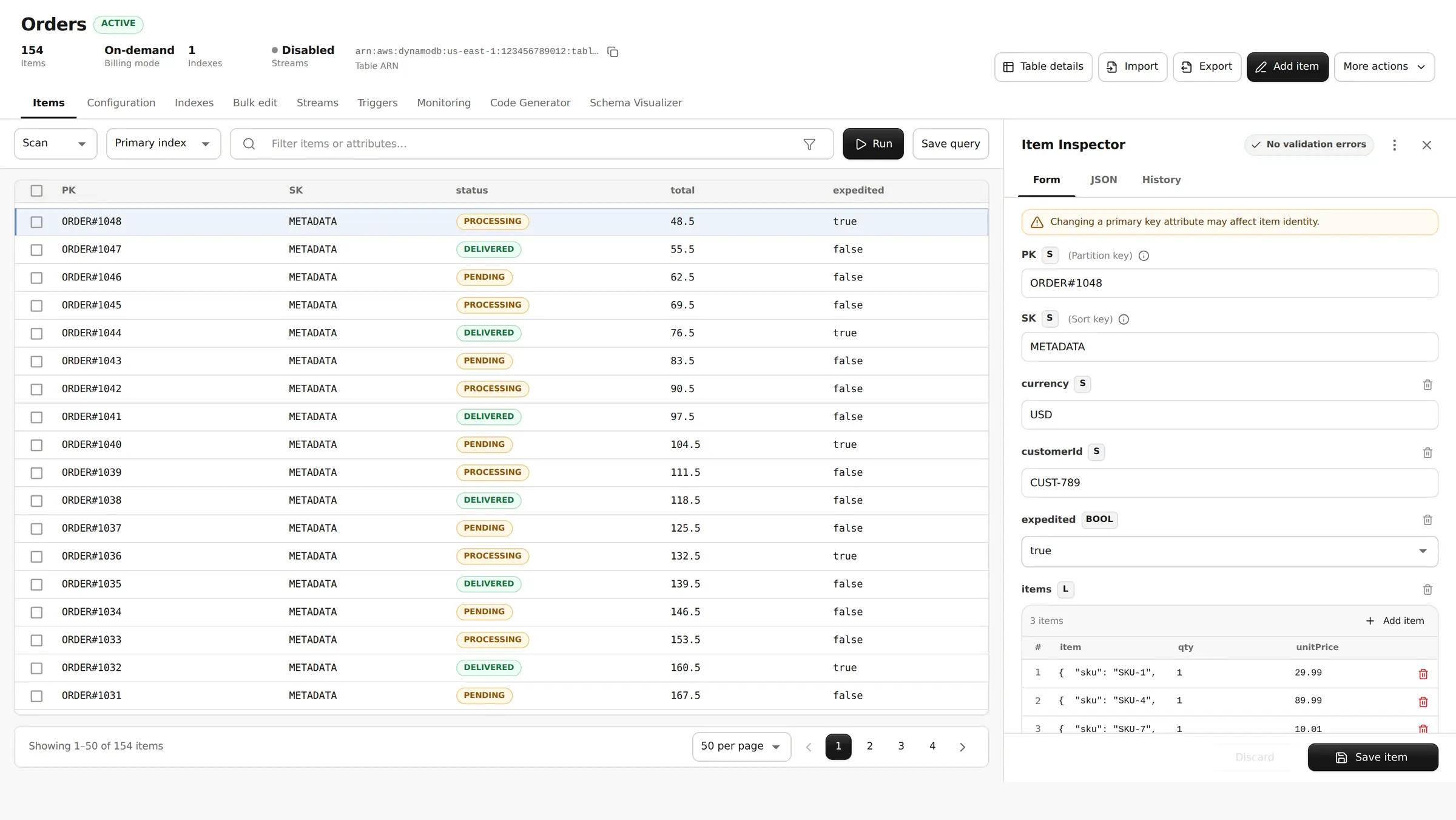Check the ORDER#1040 row checkbox

[36, 446]
